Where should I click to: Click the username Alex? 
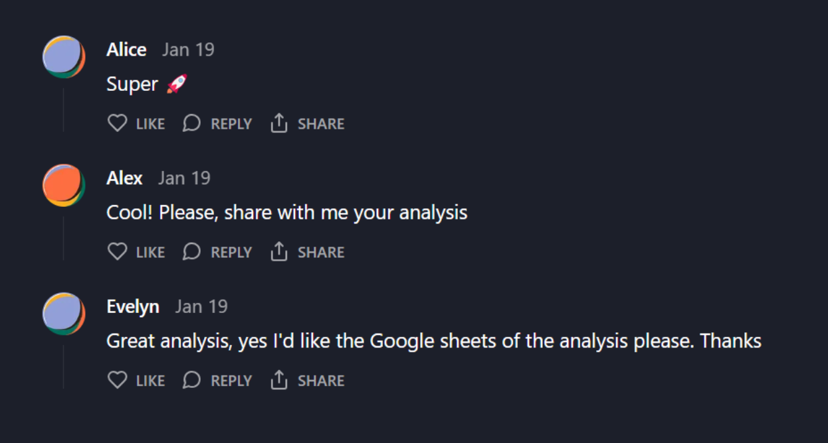coord(124,178)
